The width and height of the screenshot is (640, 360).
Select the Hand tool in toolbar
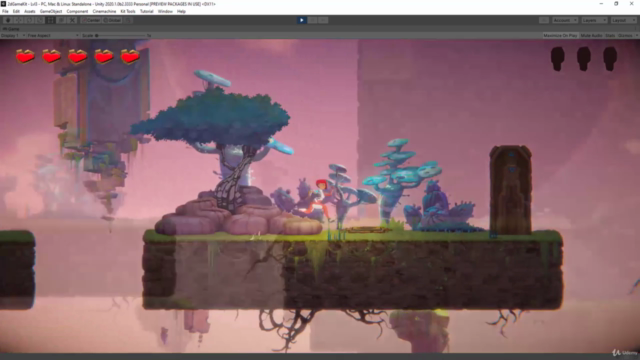(8, 20)
